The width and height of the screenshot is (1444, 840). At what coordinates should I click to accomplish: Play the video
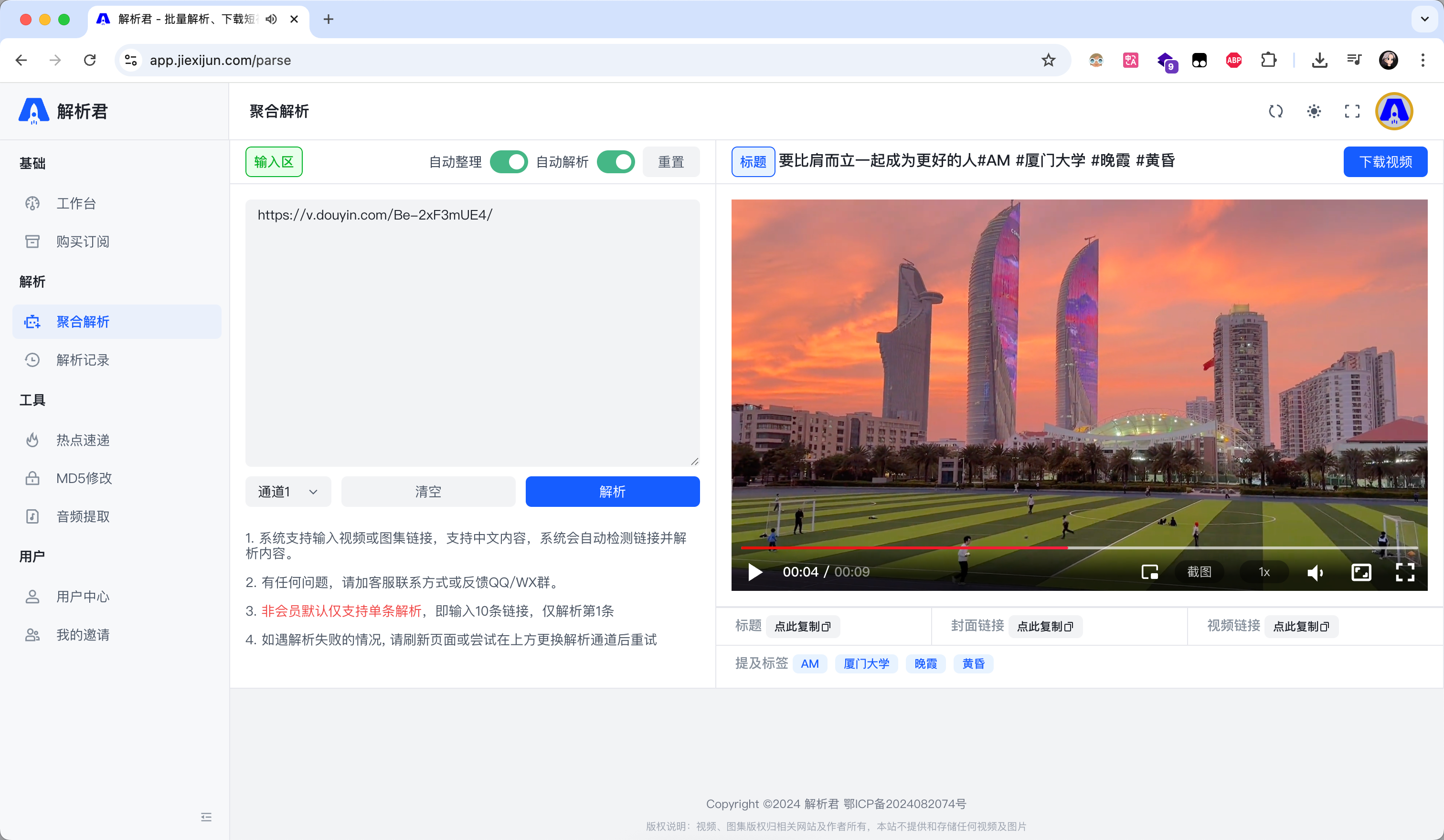(755, 572)
